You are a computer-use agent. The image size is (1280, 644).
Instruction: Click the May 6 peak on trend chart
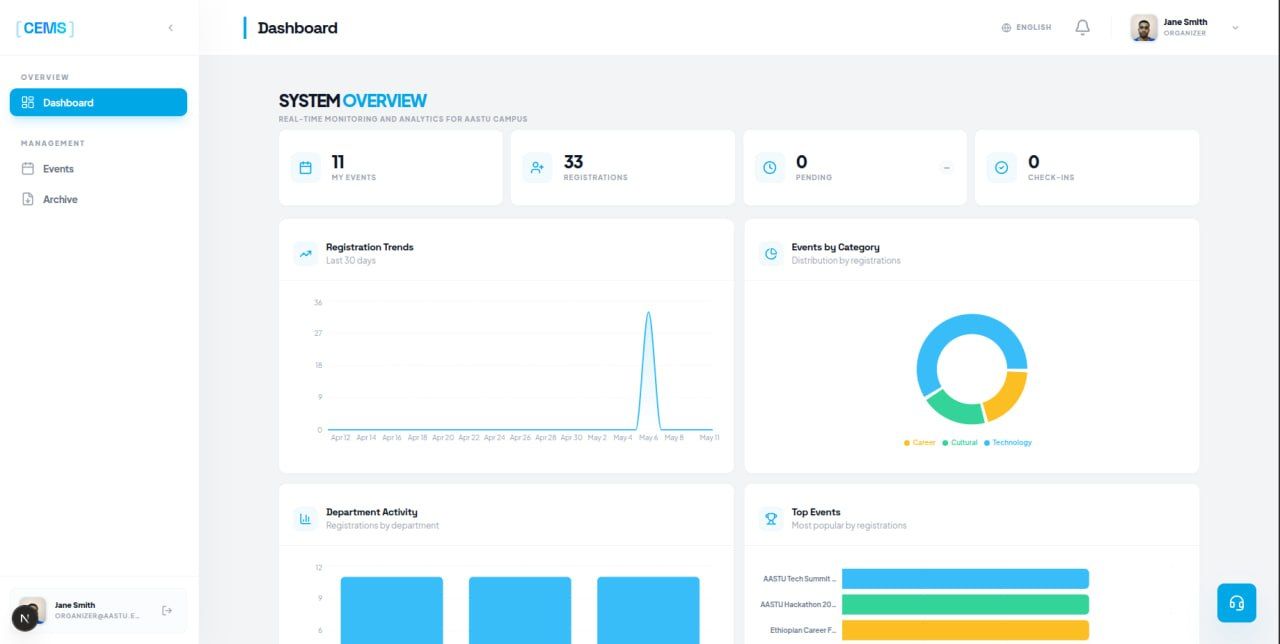click(649, 313)
